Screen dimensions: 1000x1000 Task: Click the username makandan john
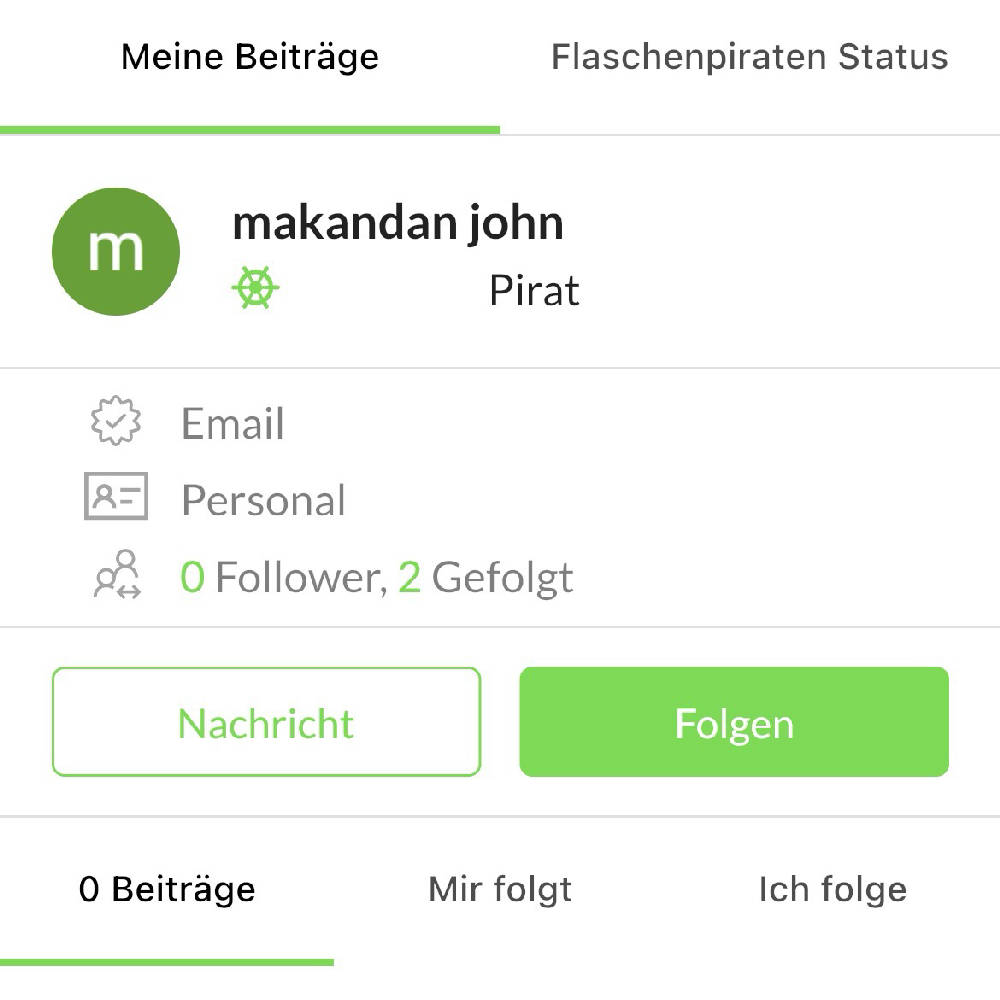tap(399, 222)
